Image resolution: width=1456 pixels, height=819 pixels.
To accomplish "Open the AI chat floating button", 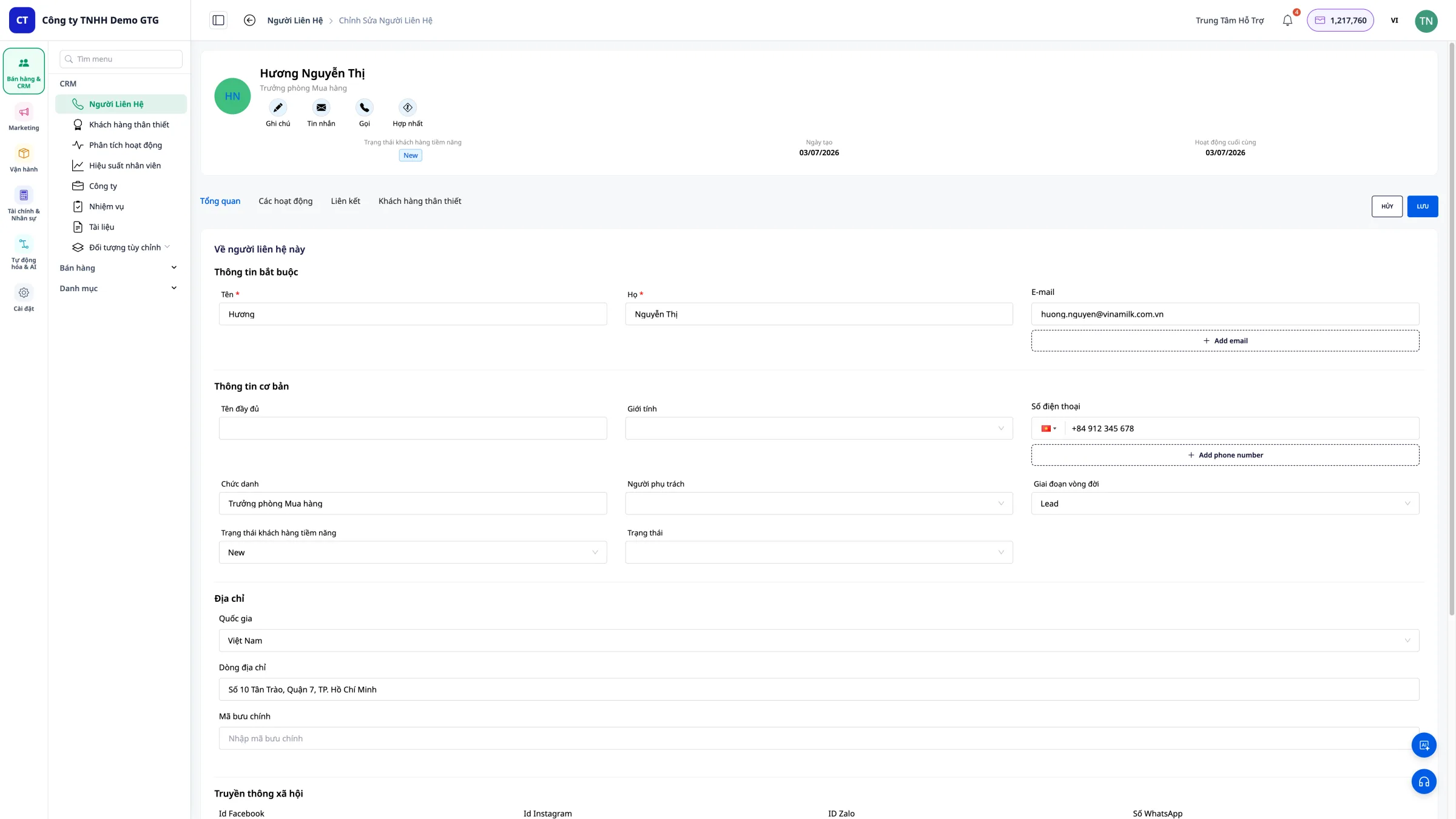I will 1424,745.
